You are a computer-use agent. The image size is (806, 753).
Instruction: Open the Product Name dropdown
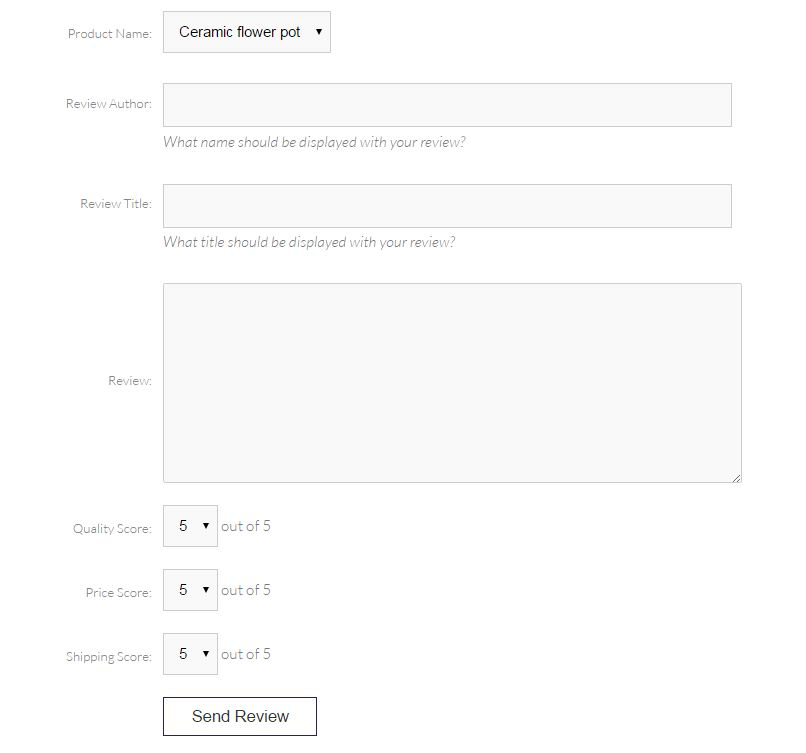tap(247, 32)
